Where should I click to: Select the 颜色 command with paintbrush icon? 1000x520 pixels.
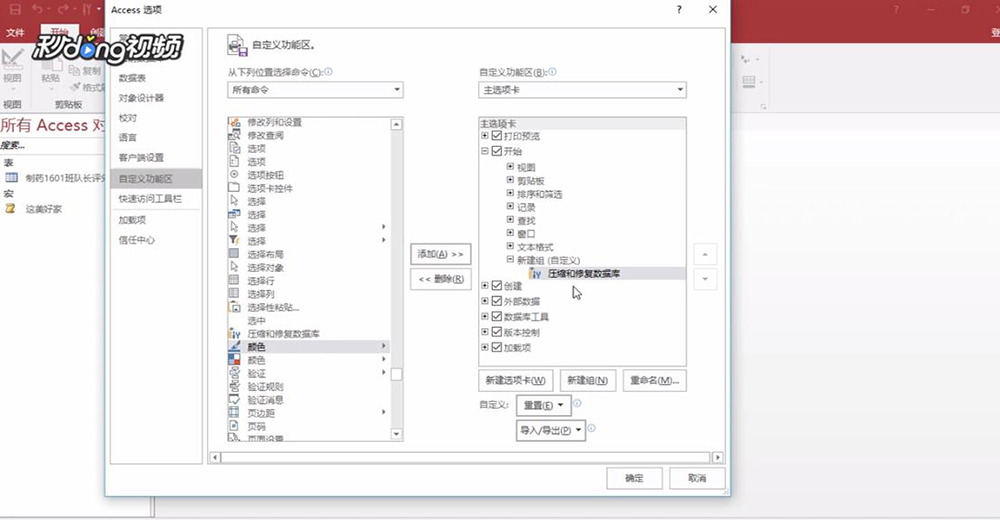click(x=234, y=346)
